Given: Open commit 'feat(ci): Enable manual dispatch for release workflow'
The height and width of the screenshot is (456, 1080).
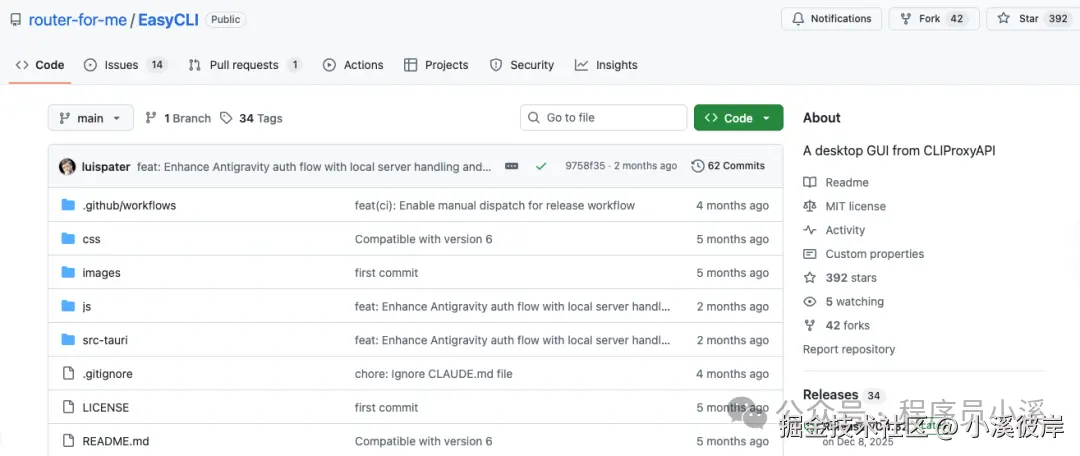Looking at the screenshot, I should pos(495,205).
